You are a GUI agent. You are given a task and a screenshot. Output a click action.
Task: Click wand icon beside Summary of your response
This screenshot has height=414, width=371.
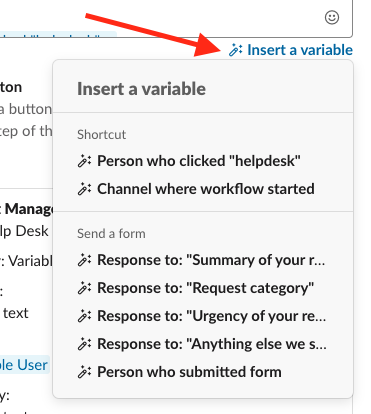(84, 260)
